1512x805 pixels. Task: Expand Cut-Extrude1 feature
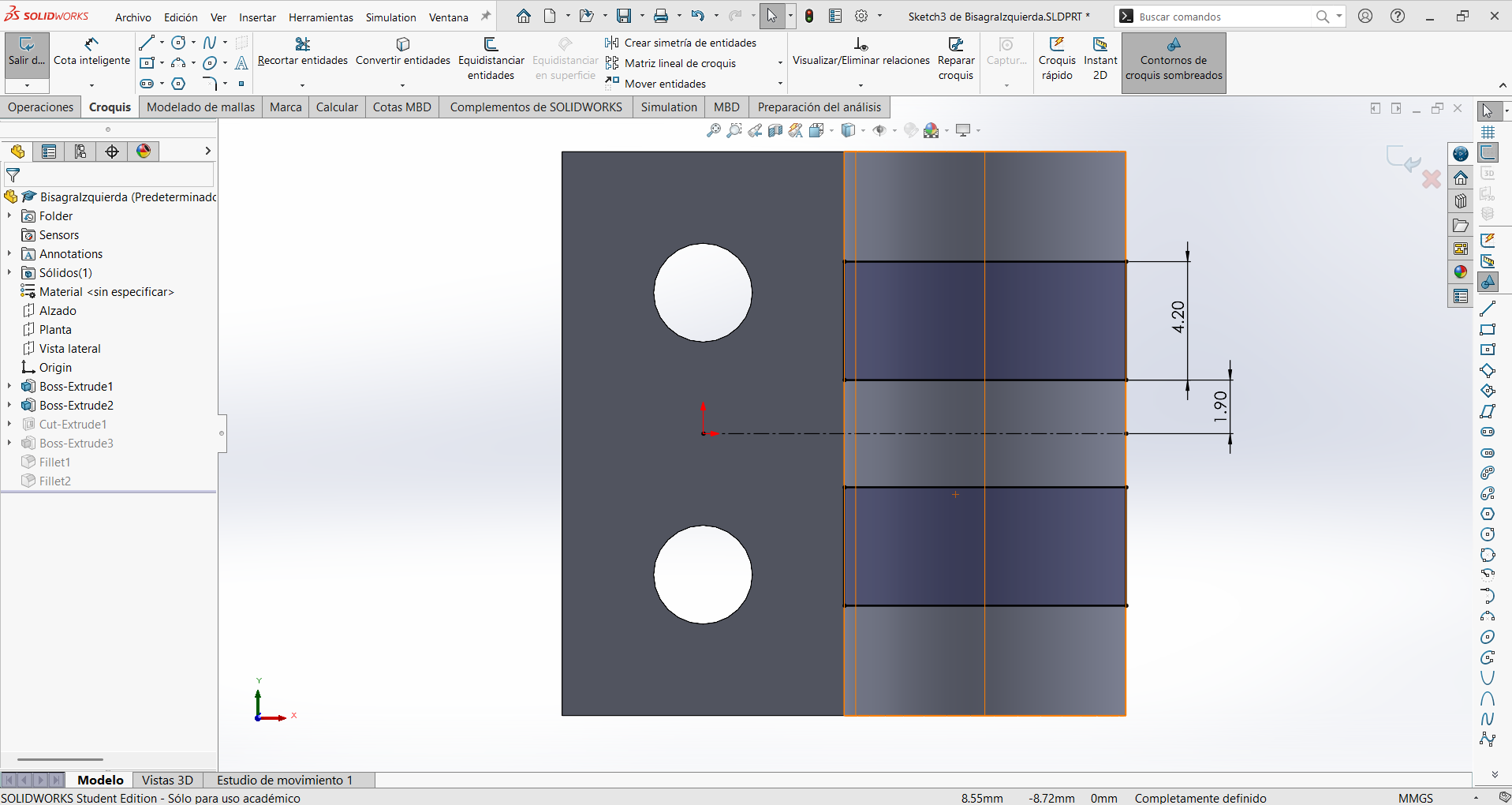click(9, 424)
